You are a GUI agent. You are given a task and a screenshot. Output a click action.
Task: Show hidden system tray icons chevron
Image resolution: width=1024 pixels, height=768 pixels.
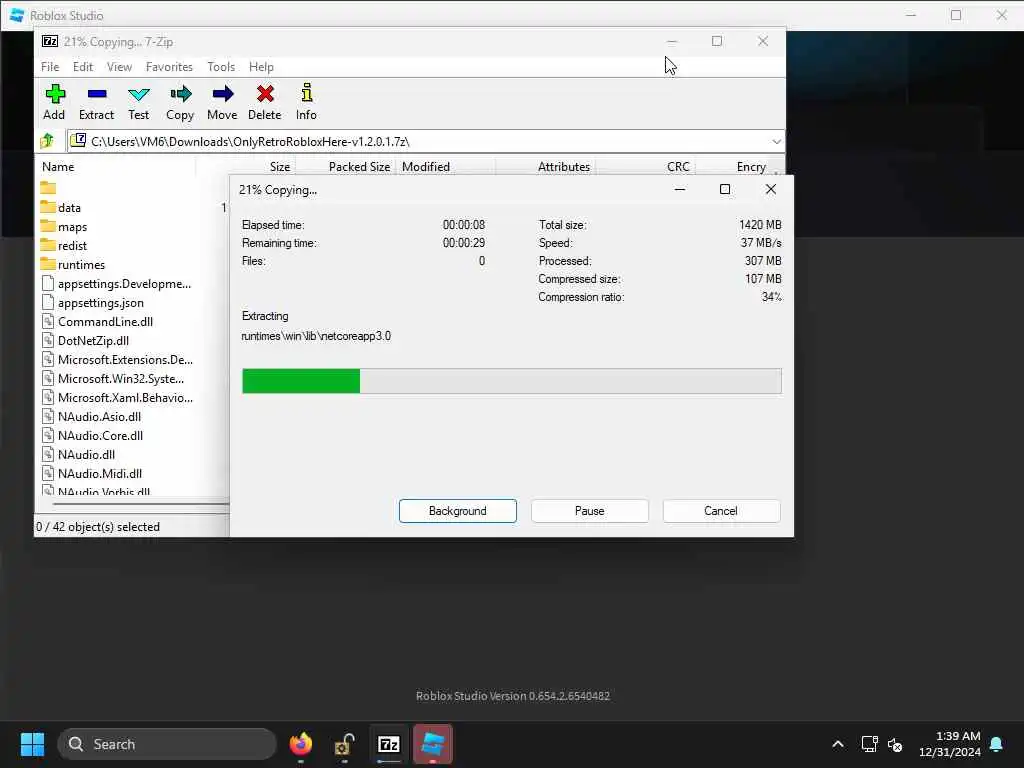coord(838,744)
